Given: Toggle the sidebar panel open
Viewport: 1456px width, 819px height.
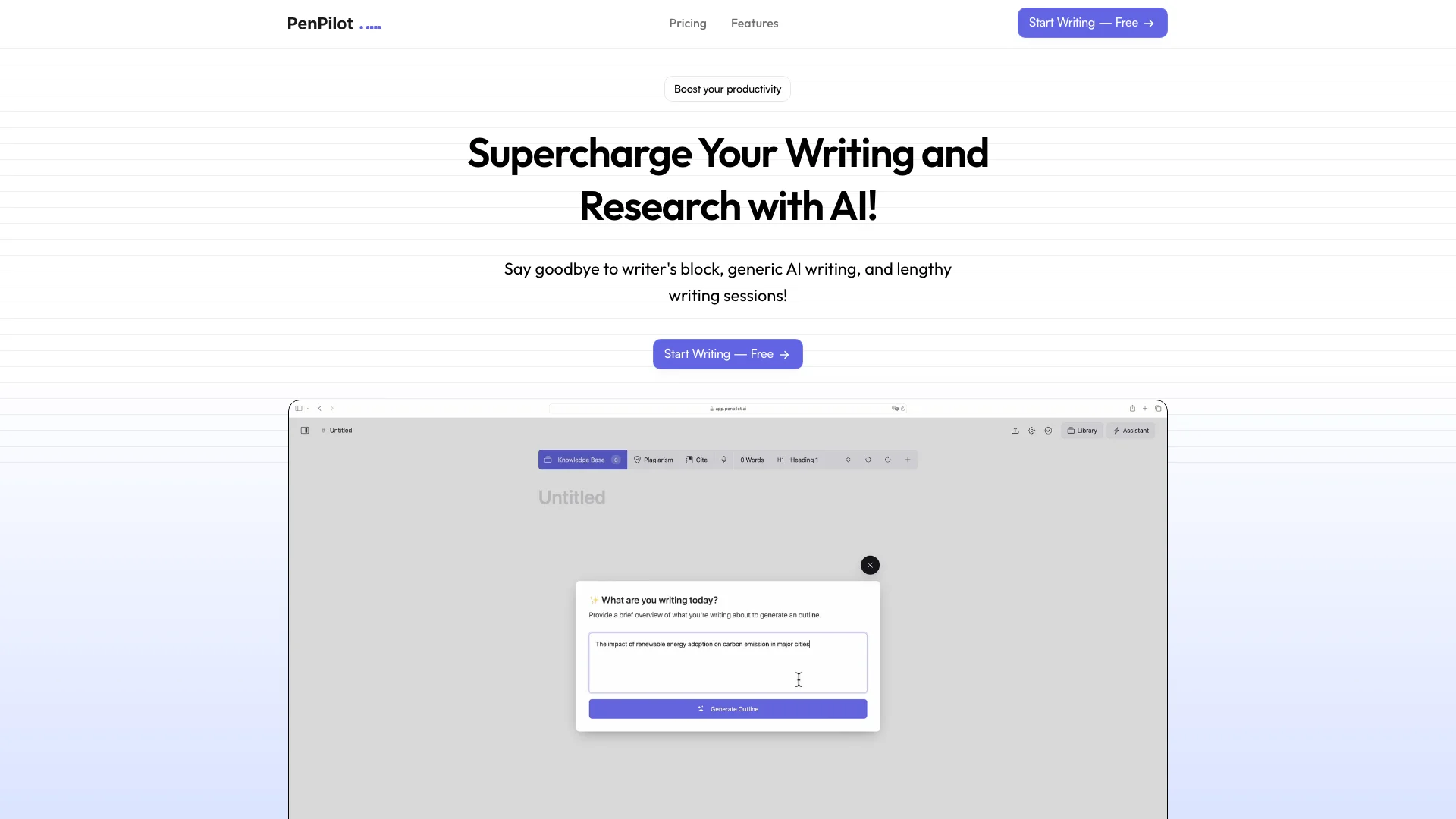Looking at the screenshot, I should coord(303,430).
